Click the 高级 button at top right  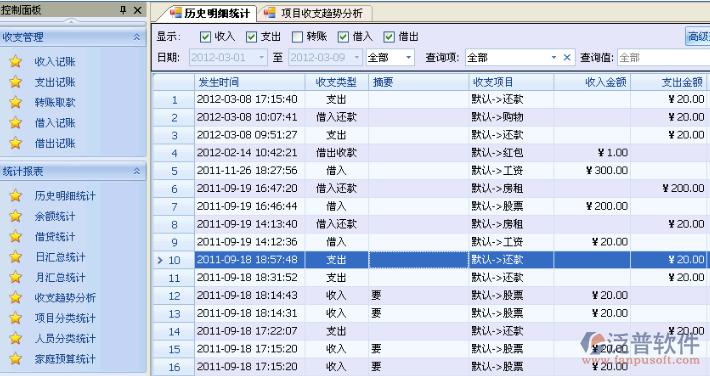coord(698,37)
